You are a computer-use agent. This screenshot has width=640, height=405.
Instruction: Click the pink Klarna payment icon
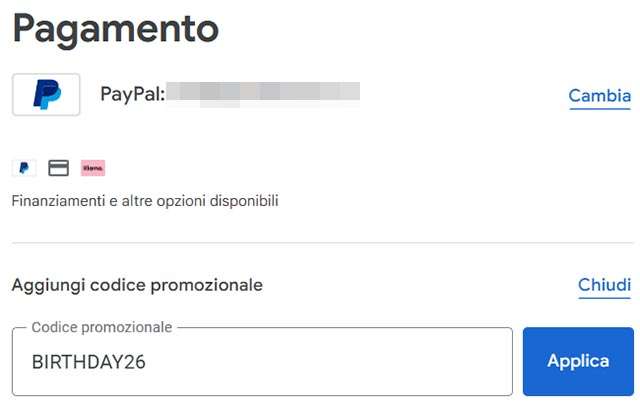point(93,167)
